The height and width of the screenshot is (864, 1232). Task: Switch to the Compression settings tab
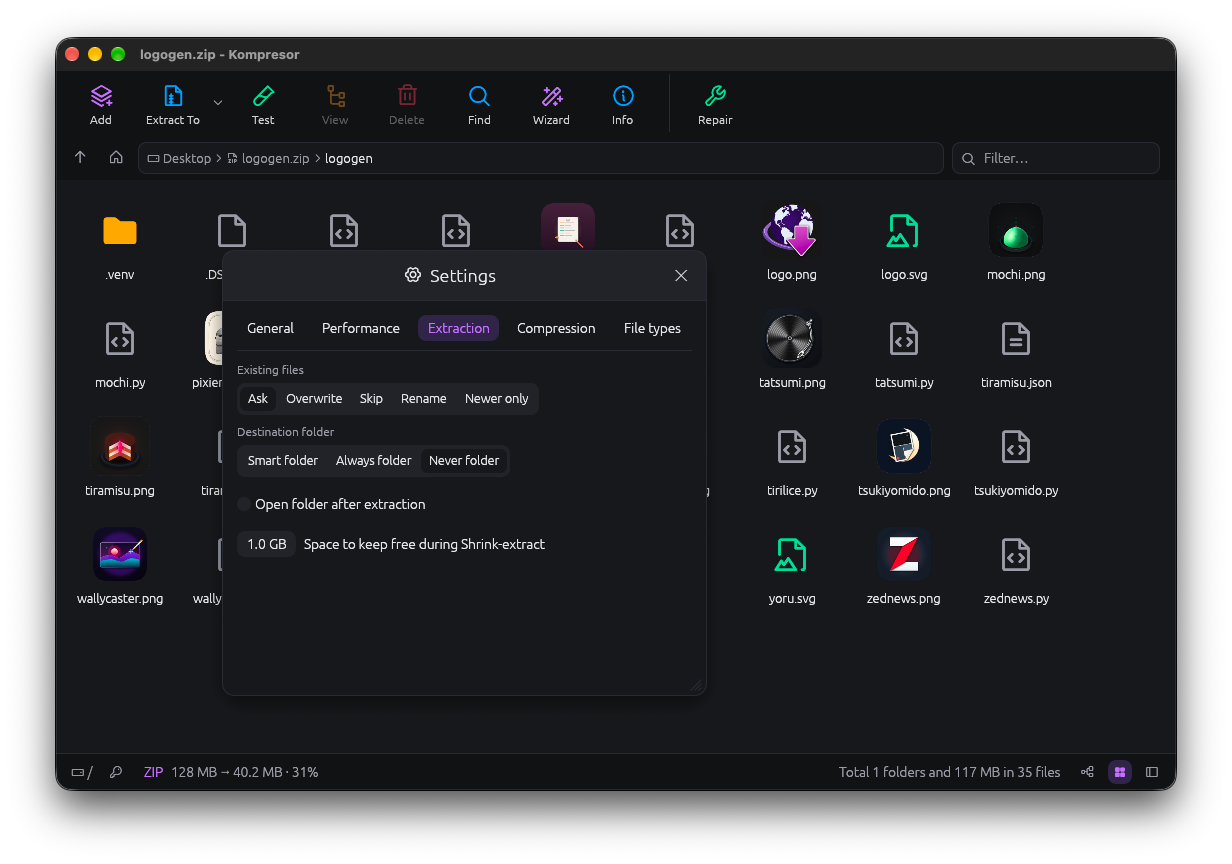556,328
